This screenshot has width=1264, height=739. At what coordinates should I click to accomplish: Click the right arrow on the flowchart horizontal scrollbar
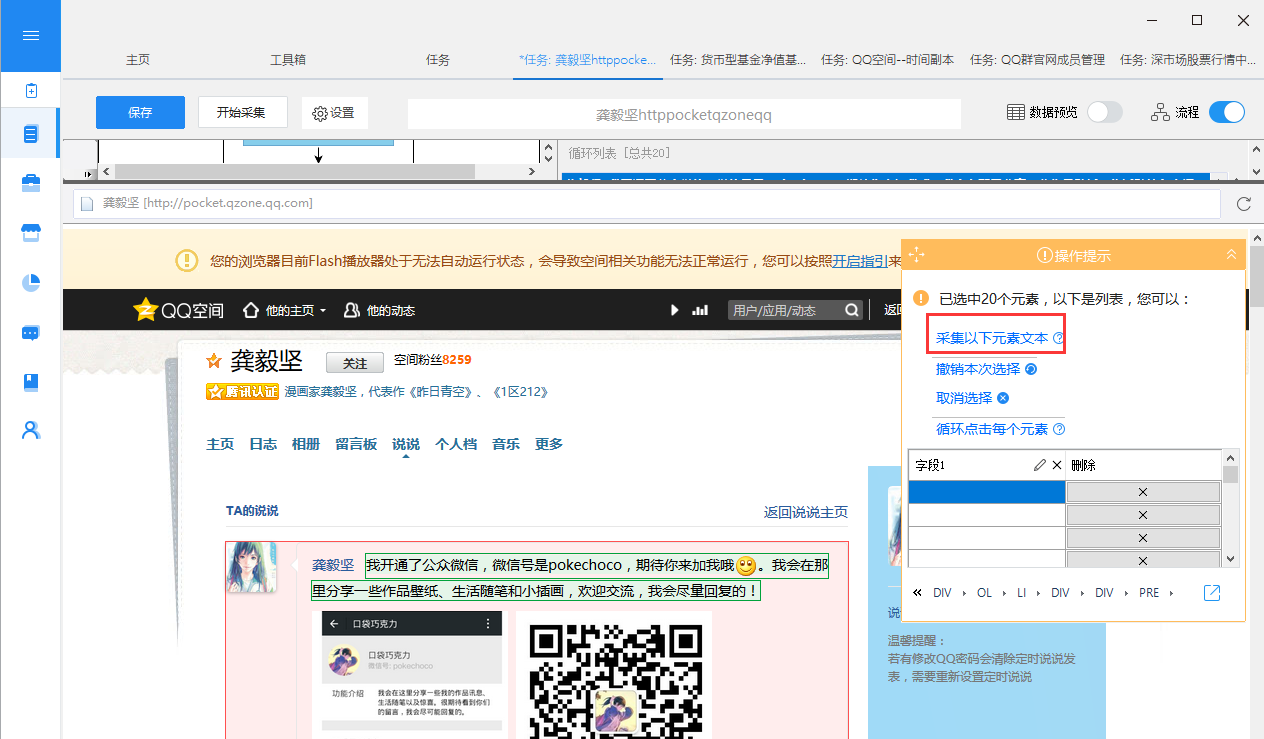531,173
